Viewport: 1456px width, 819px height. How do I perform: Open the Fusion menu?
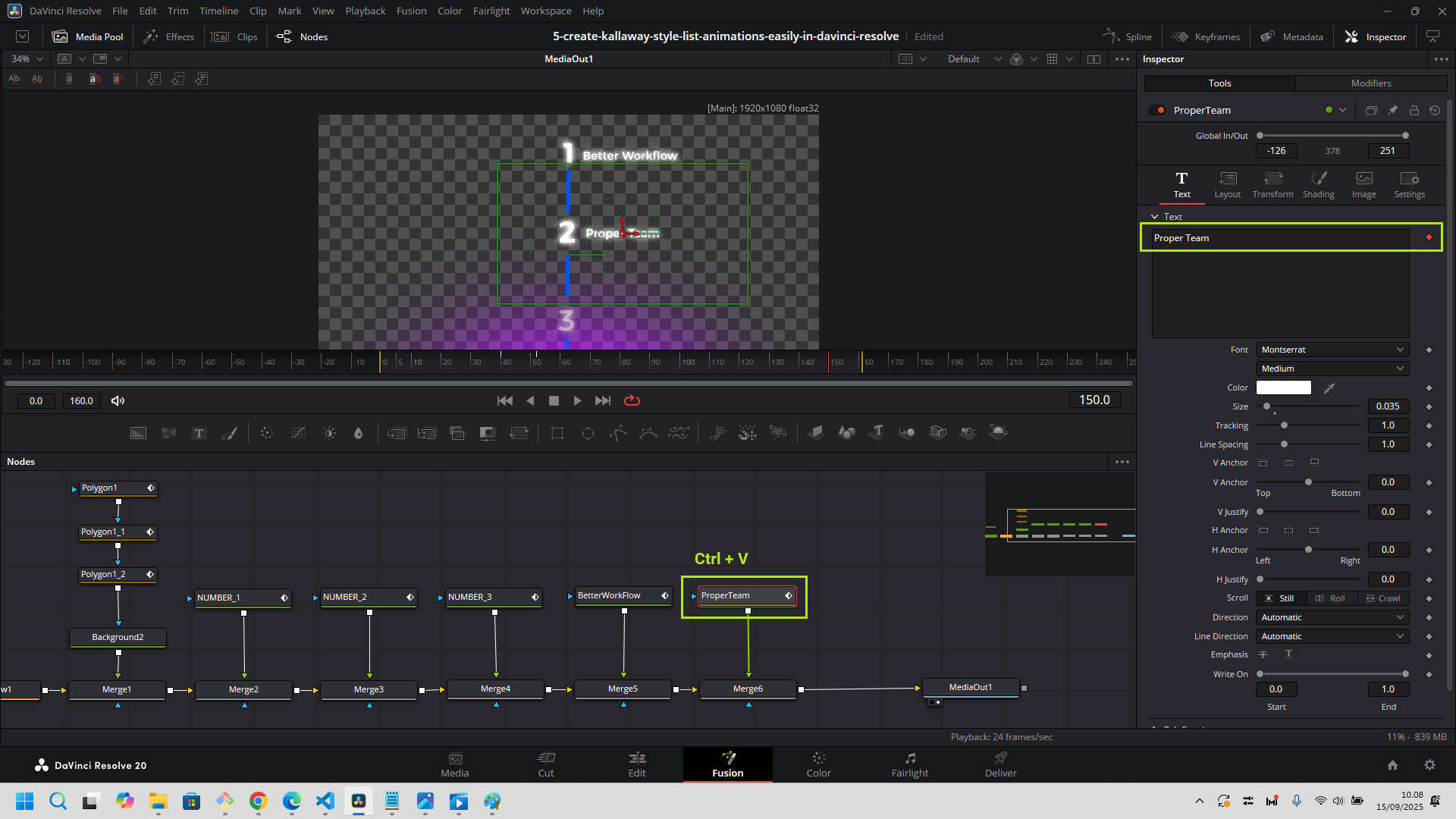pyautogui.click(x=411, y=11)
